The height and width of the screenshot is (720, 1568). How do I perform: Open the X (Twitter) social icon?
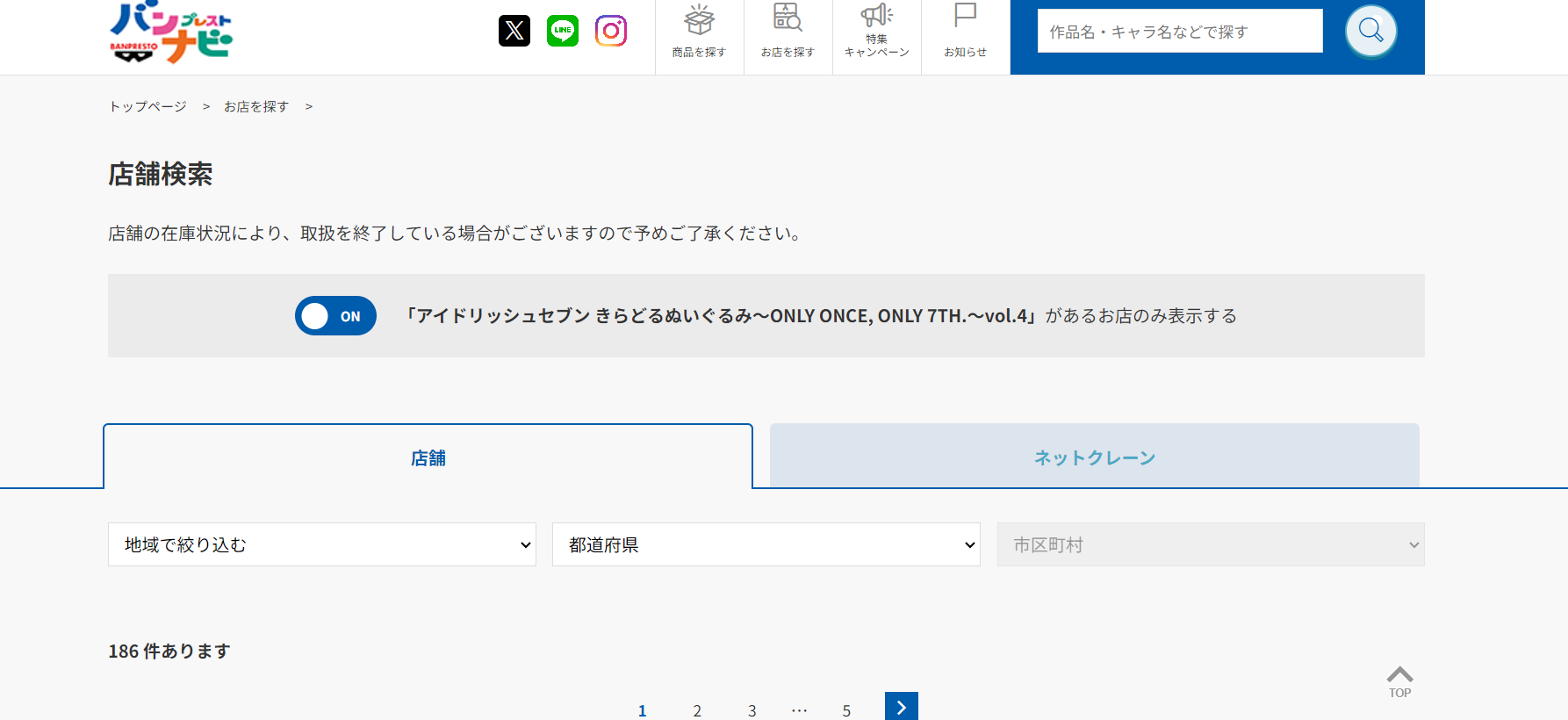pos(514,31)
